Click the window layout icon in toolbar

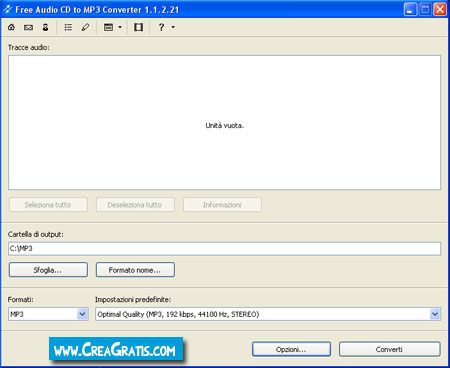click(108, 27)
